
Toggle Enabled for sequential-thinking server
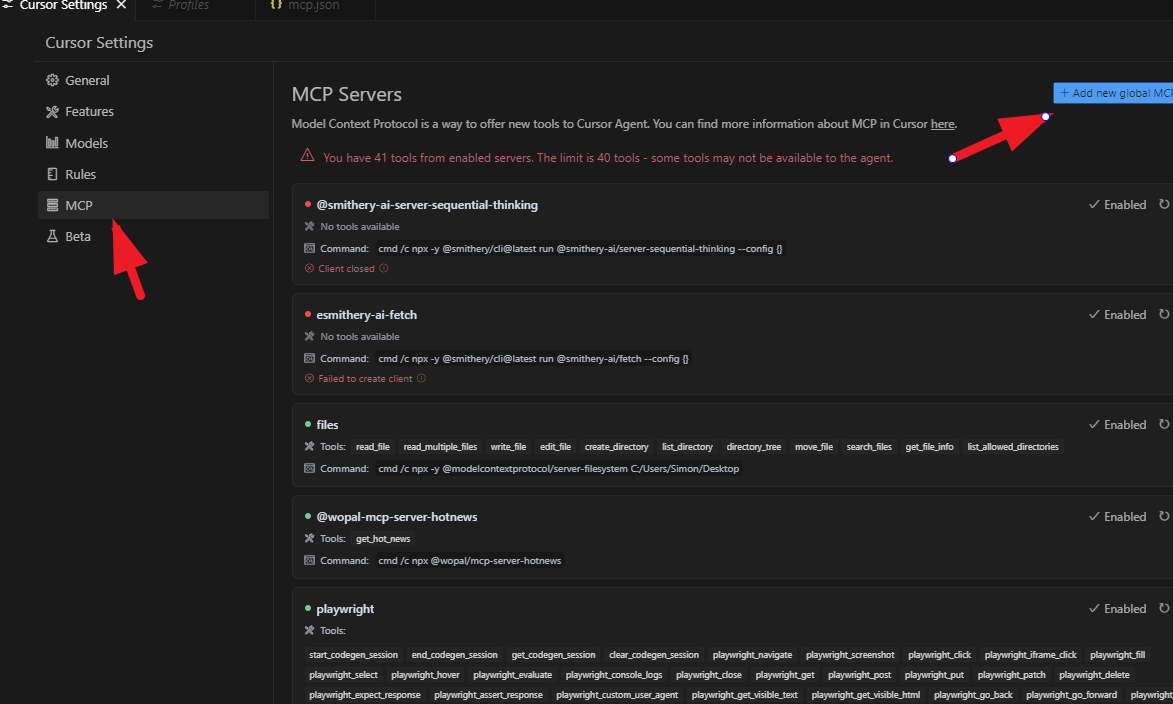pos(1118,205)
